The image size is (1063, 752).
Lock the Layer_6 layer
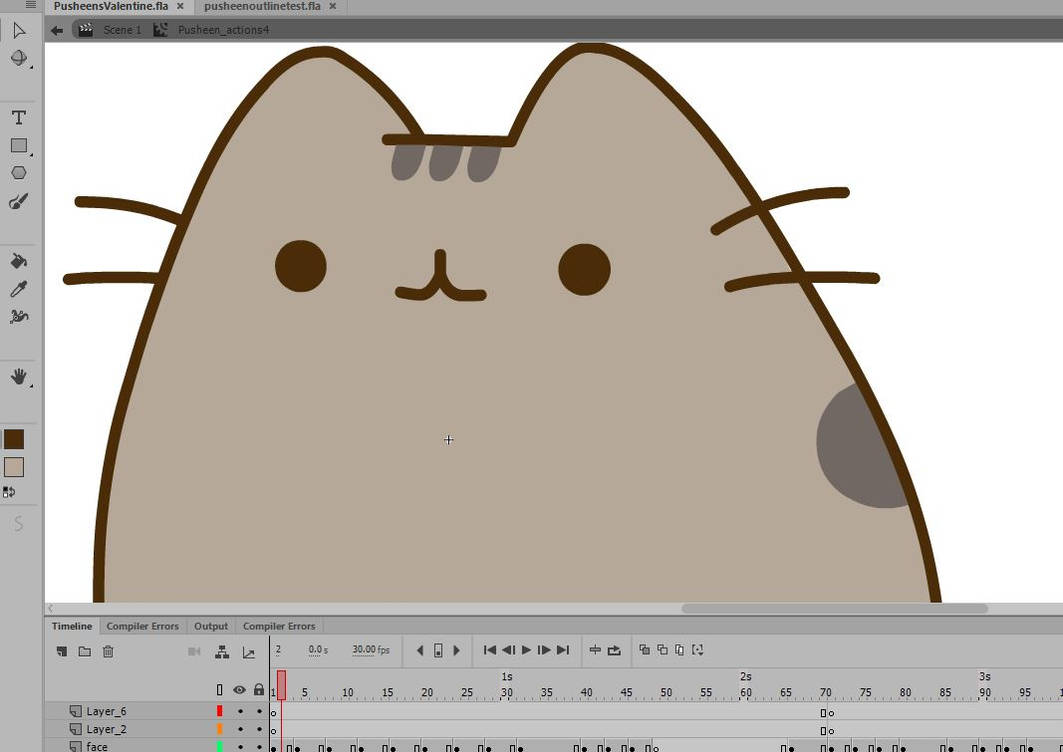259,711
